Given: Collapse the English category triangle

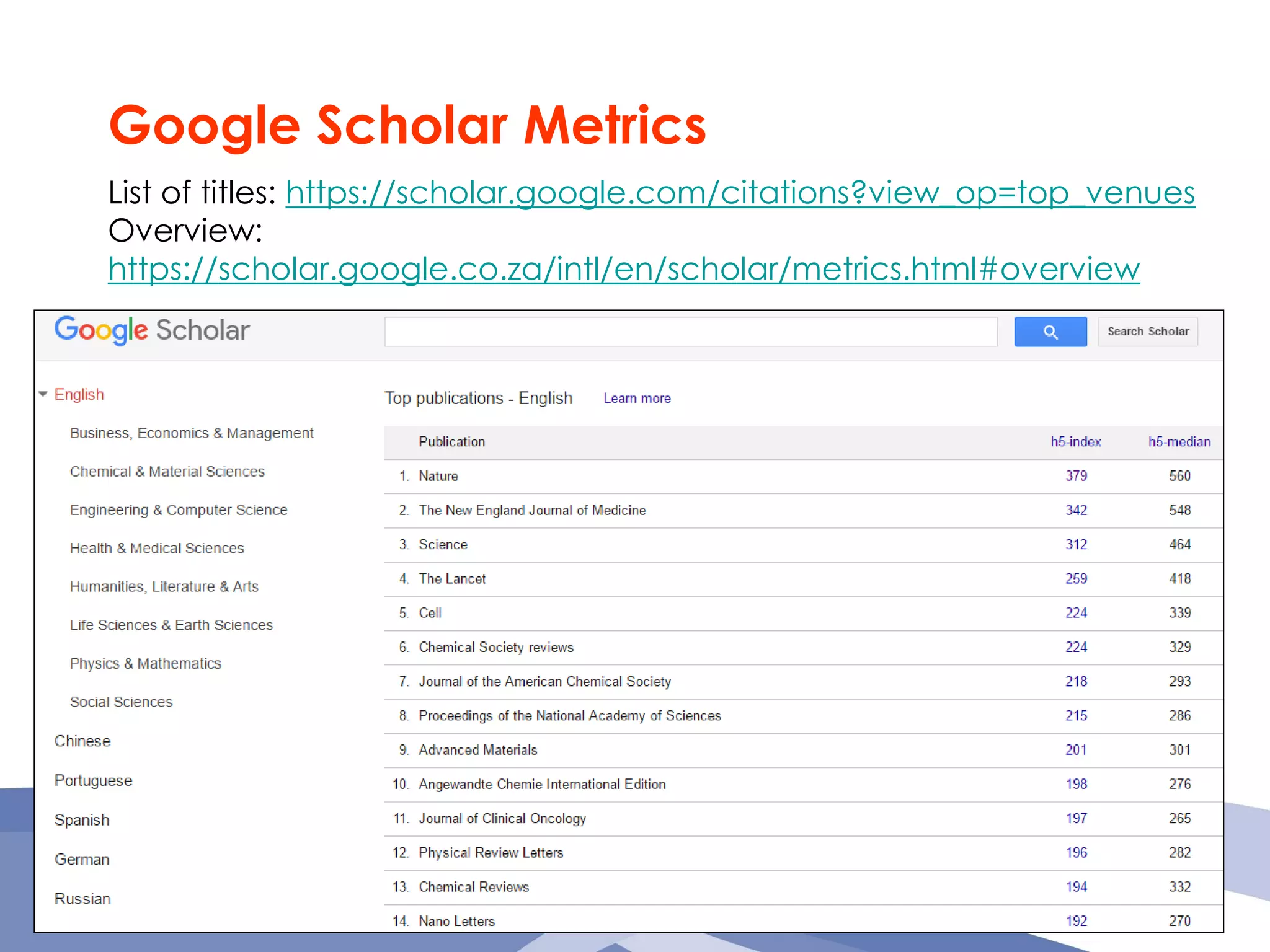Looking at the screenshot, I should click(43, 394).
